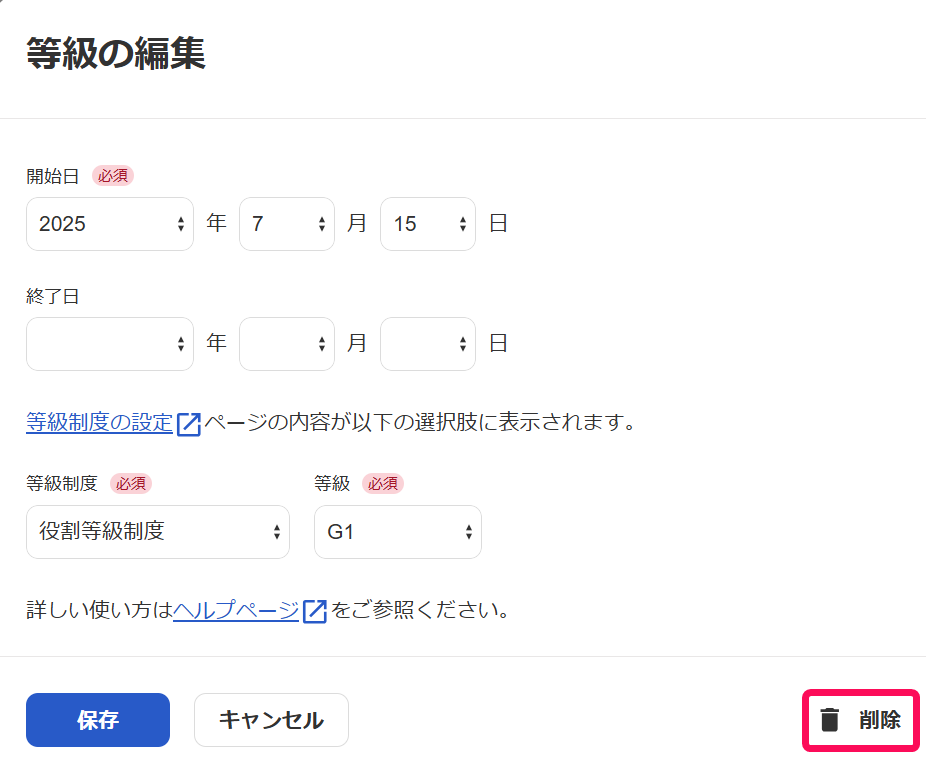Expand the empty 終了日 year dropdown

tap(110, 344)
